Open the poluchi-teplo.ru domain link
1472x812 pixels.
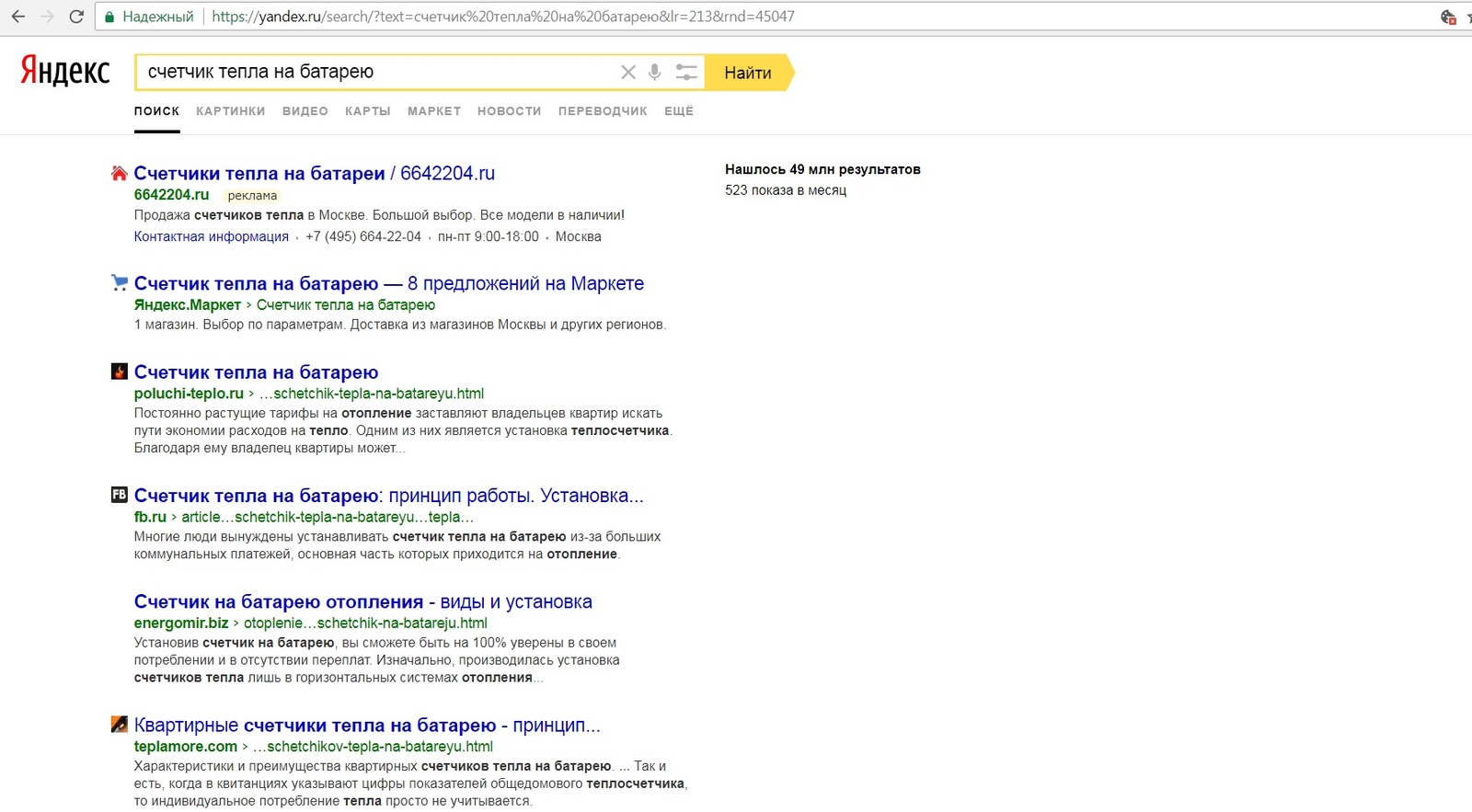[189, 394]
